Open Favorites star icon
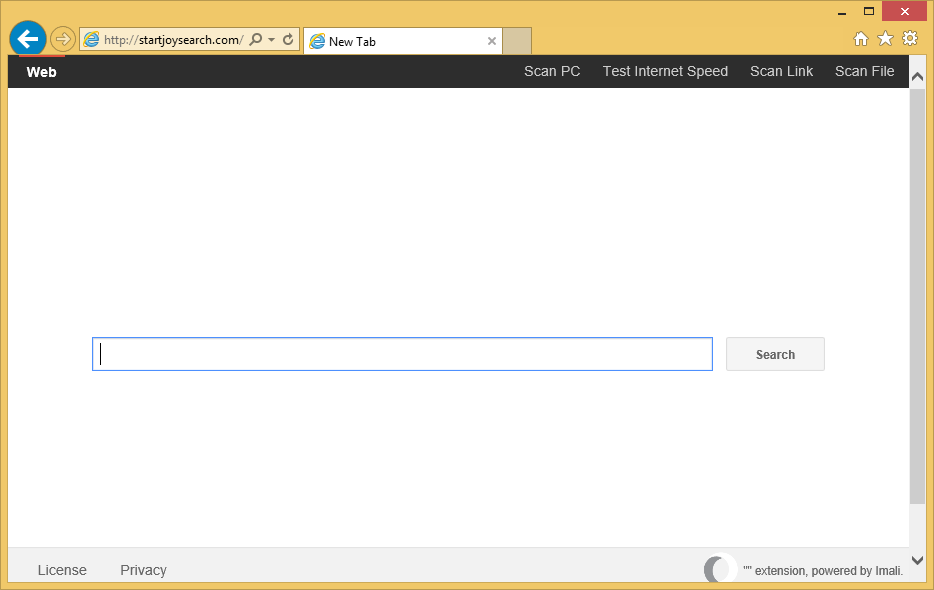The width and height of the screenshot is (934, 590). [885, 39]
